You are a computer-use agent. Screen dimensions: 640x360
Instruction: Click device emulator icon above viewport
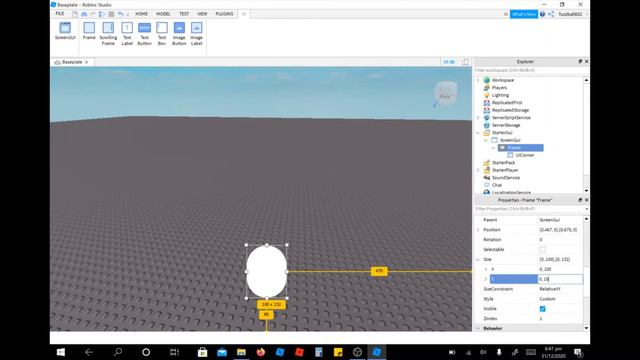tap(465, 62)
